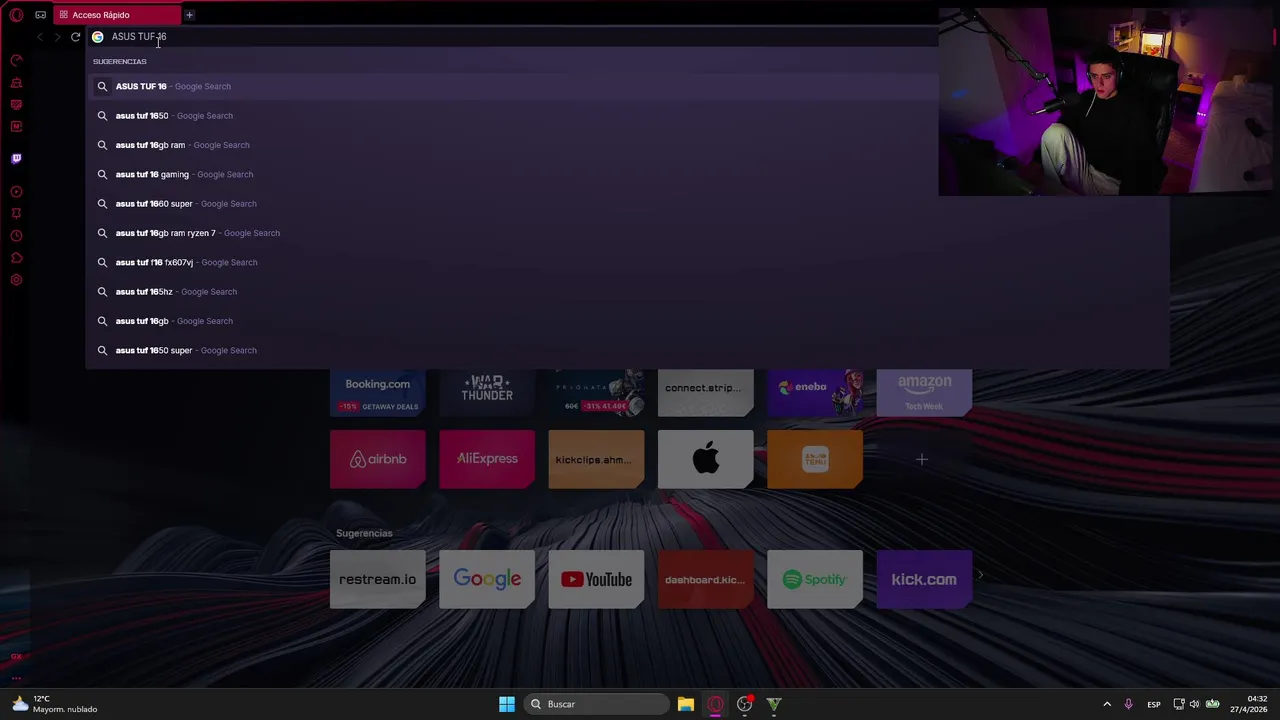Select the Acceso Rápido tab
The image size is (1280, 720).
pyautogui.click(x=117, y=15)
